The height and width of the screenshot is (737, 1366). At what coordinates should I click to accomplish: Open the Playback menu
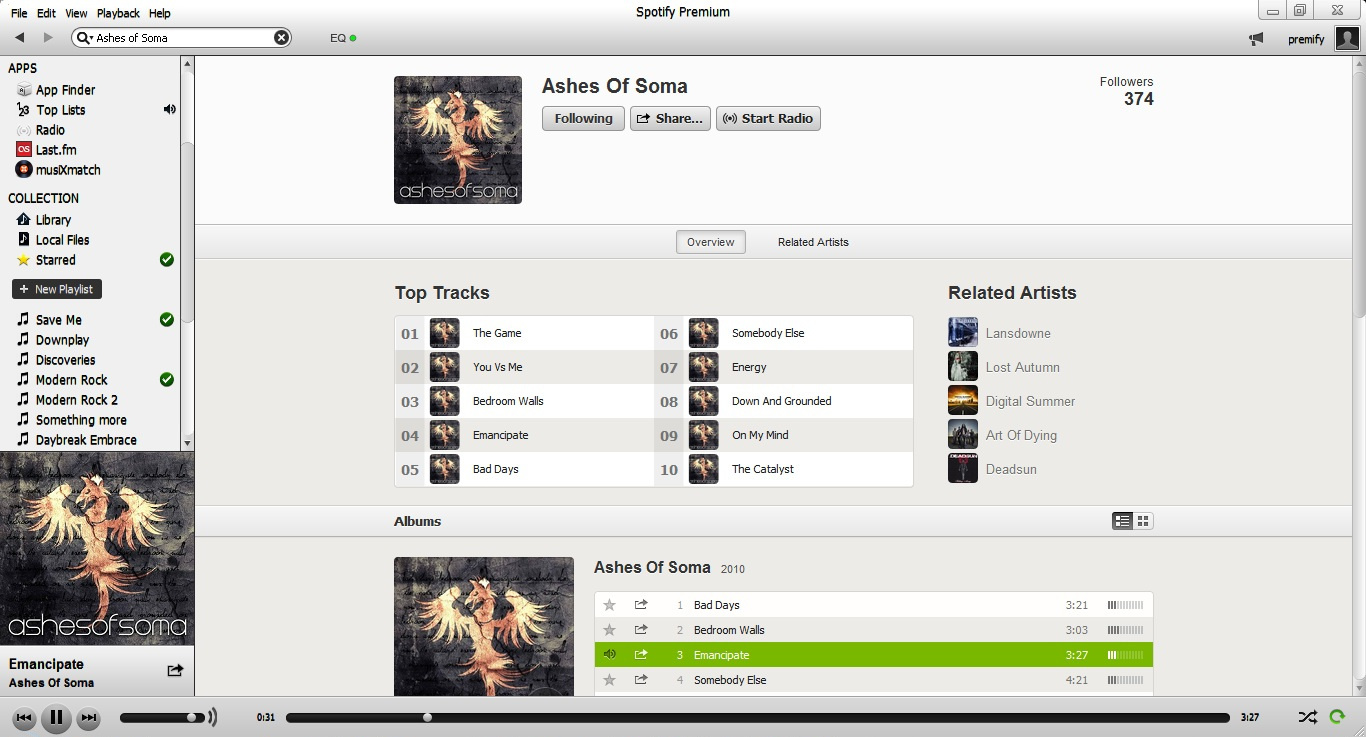[x=118, y=13]
